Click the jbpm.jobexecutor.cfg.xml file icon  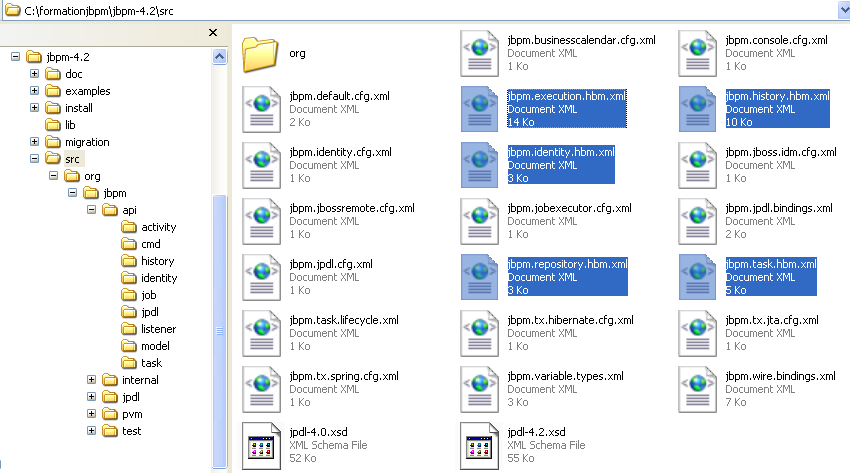tap(479, 220)
